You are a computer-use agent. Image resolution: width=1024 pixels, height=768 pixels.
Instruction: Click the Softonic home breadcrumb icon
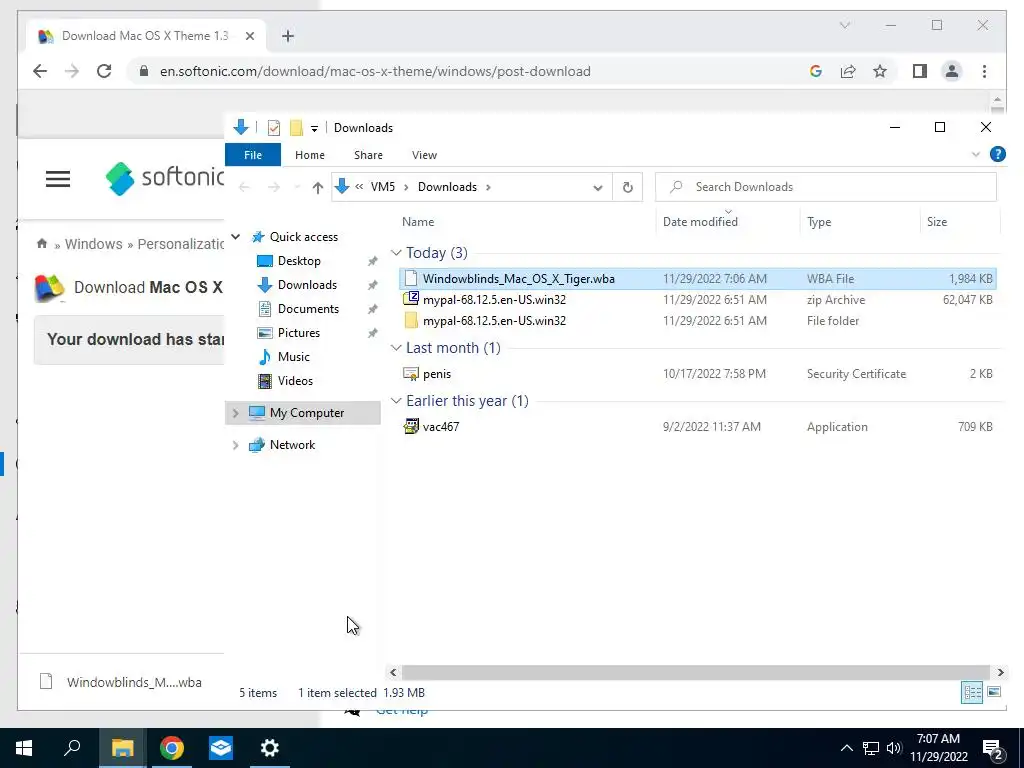(42, 244)
